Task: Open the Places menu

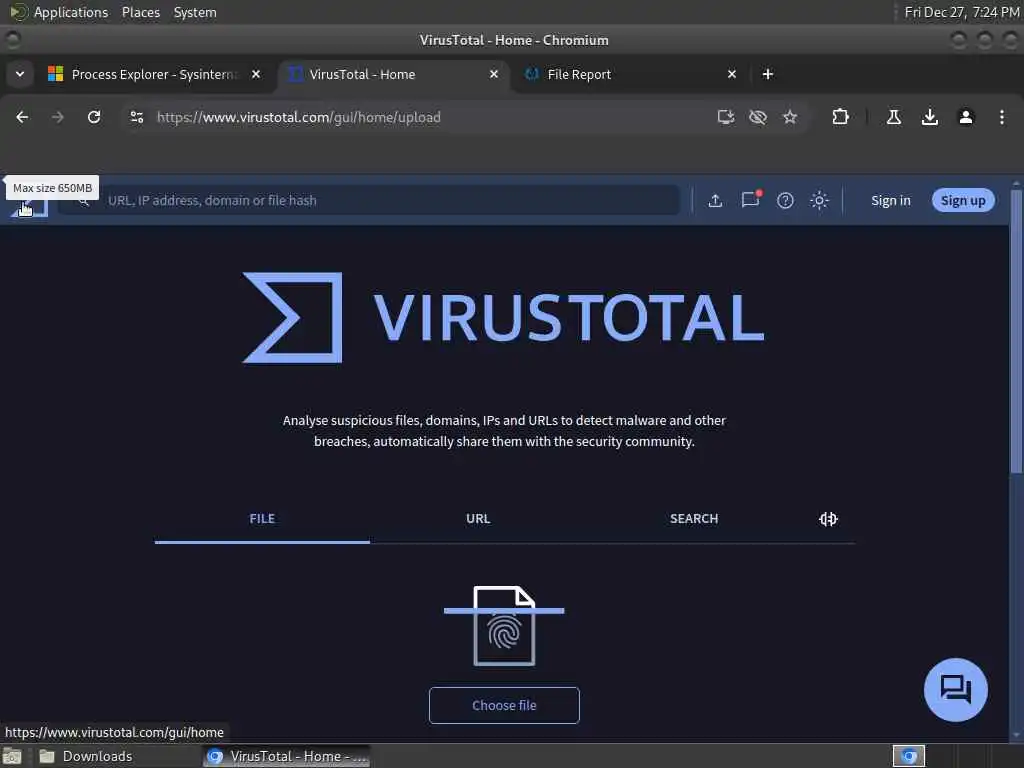Action: point(140,12)
